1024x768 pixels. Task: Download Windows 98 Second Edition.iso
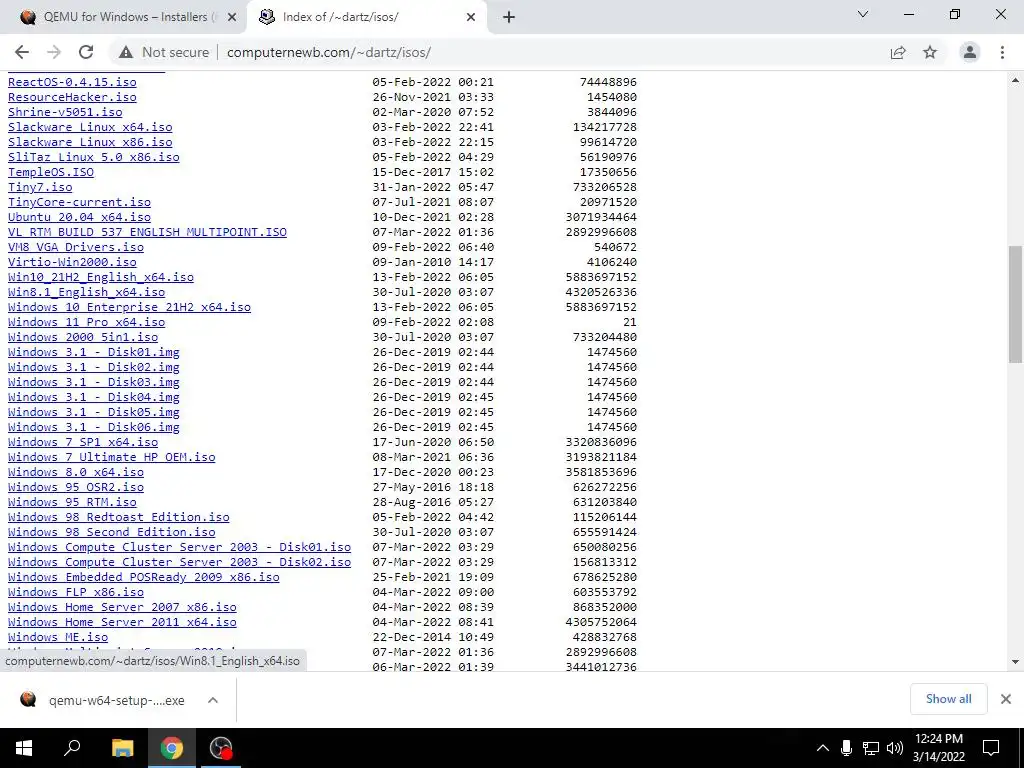pyautogui.click(x=112, y=533)
